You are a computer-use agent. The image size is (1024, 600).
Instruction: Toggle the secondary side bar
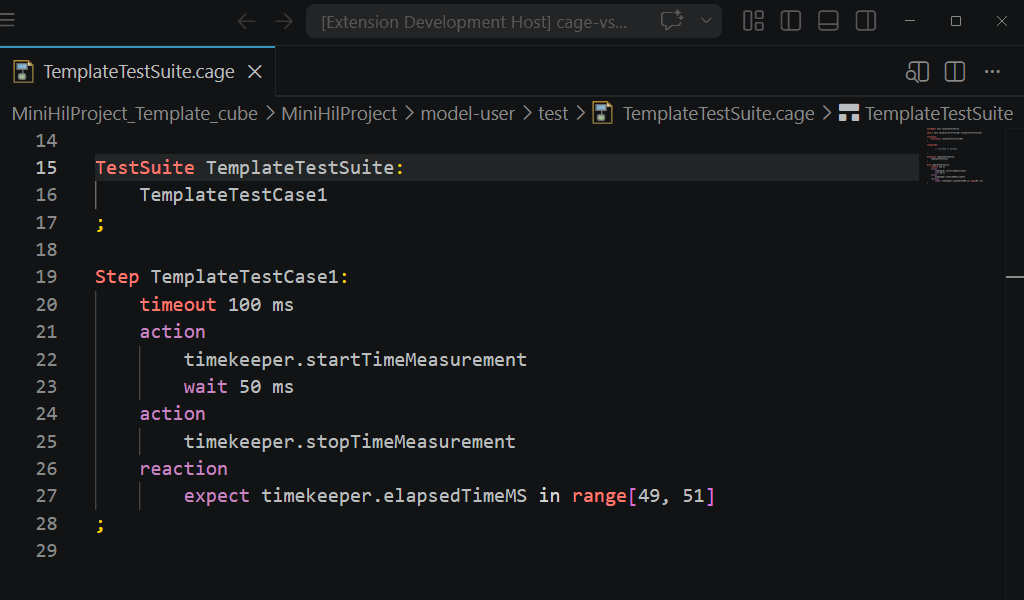click(x=866, y=21)
